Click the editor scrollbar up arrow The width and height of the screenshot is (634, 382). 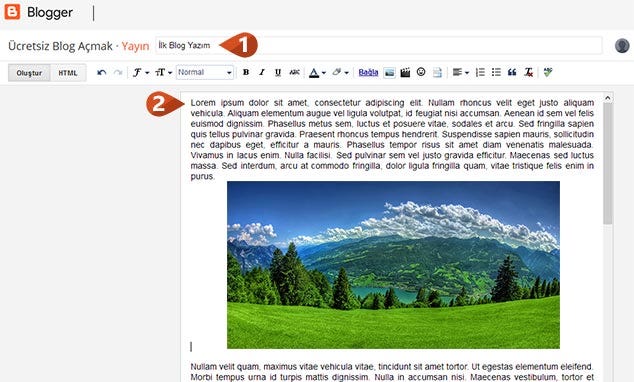[607, 98]
